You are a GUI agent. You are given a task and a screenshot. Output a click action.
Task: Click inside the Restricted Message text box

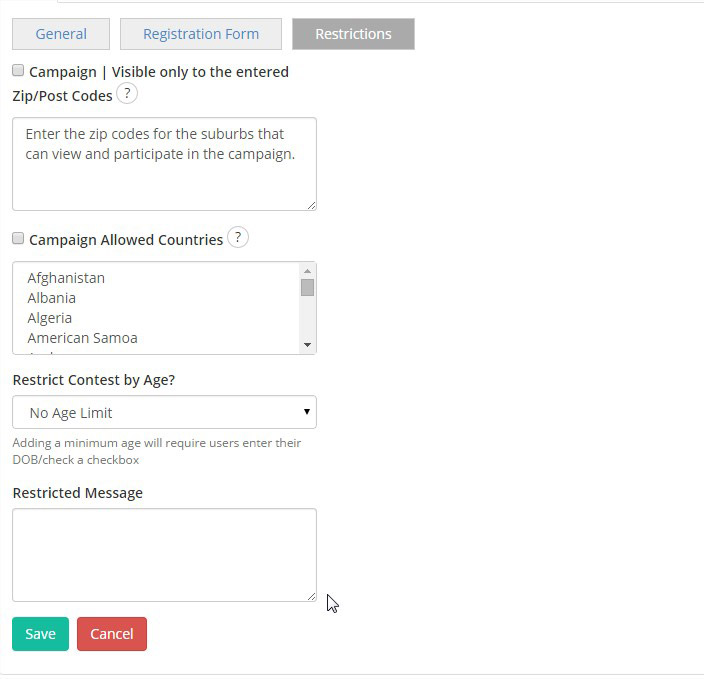pos(164,555)
